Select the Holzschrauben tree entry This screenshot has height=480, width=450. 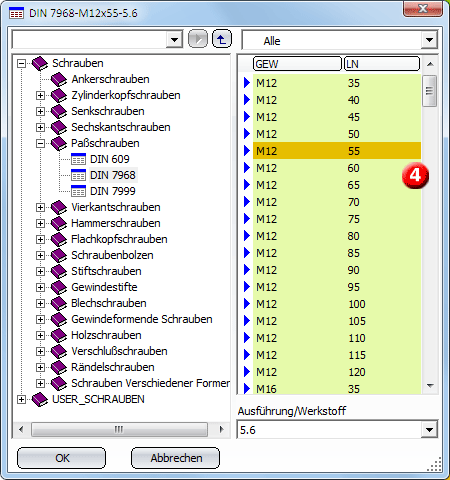(x=106, y=335)
